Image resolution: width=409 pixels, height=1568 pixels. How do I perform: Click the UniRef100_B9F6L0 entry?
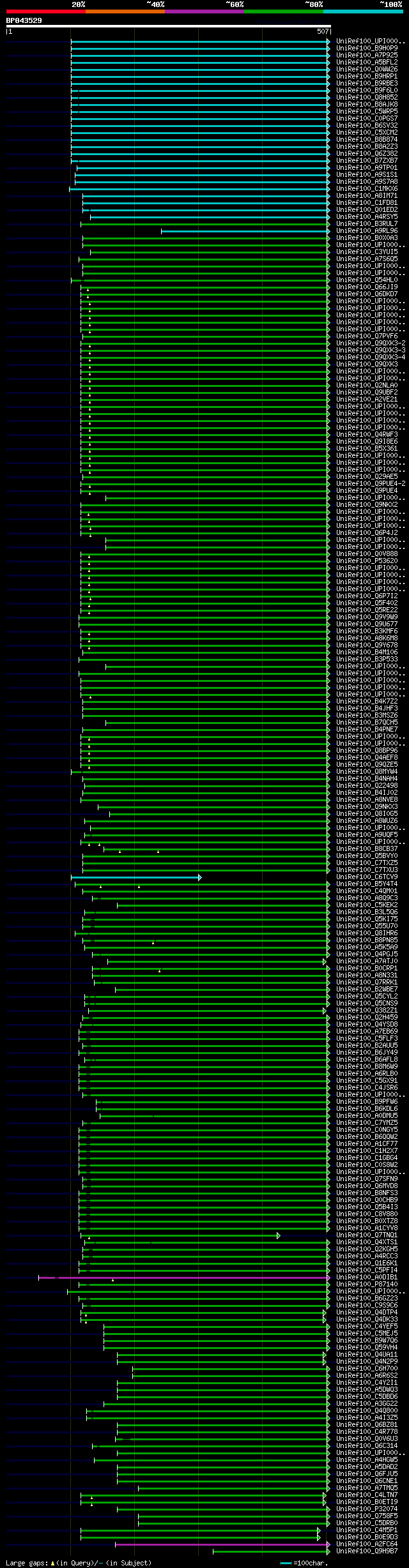click(x=367, y=90)
